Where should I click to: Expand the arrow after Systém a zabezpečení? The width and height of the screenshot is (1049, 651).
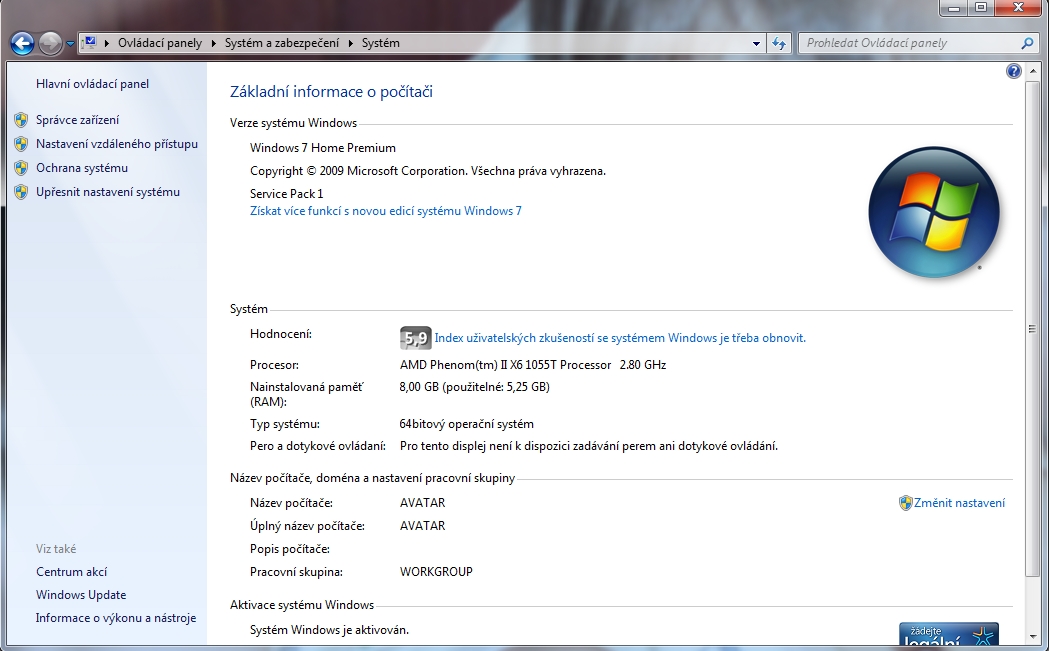[x=351, y=43]
